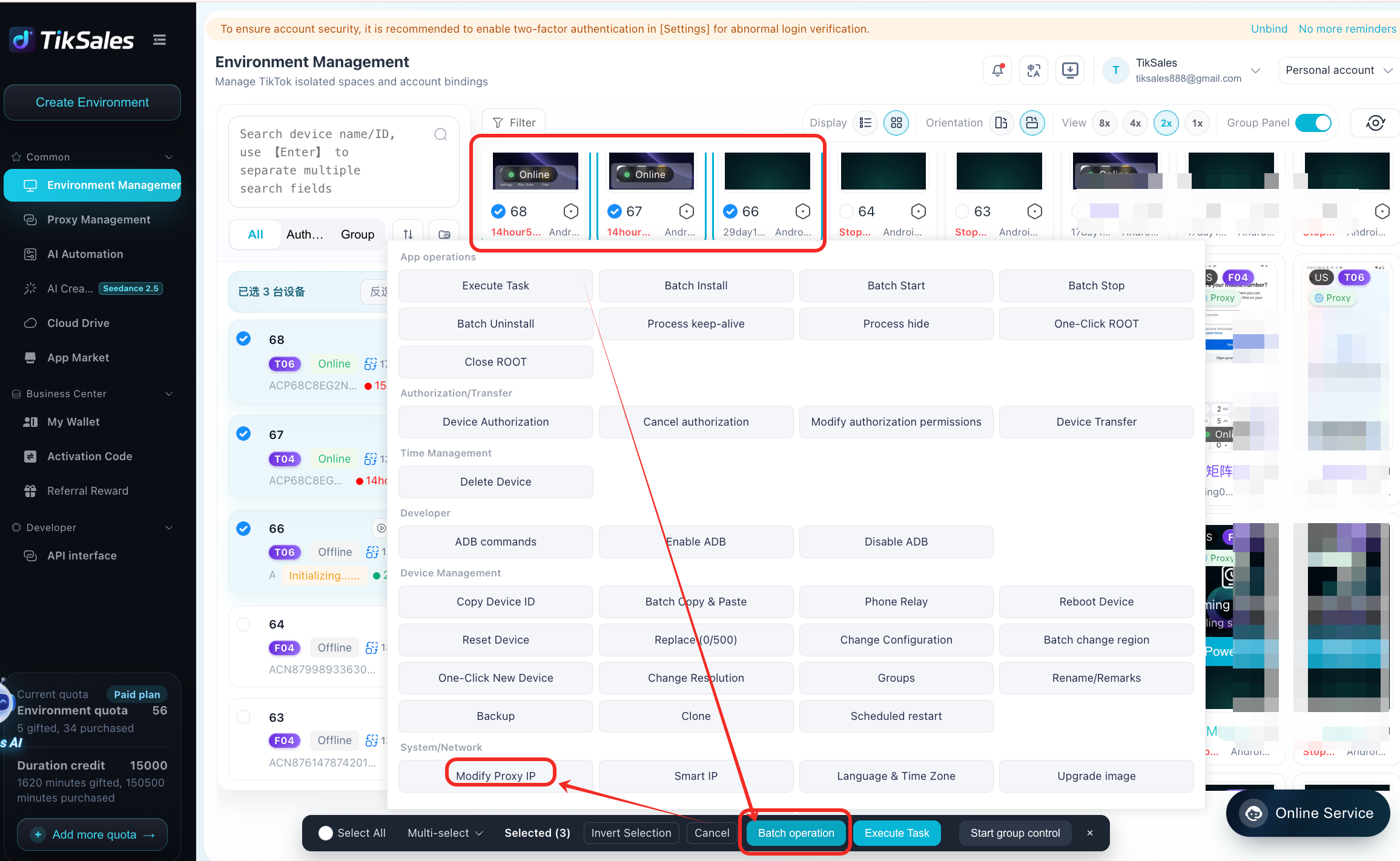Select the 8x view size

[x=1105, y=123]
